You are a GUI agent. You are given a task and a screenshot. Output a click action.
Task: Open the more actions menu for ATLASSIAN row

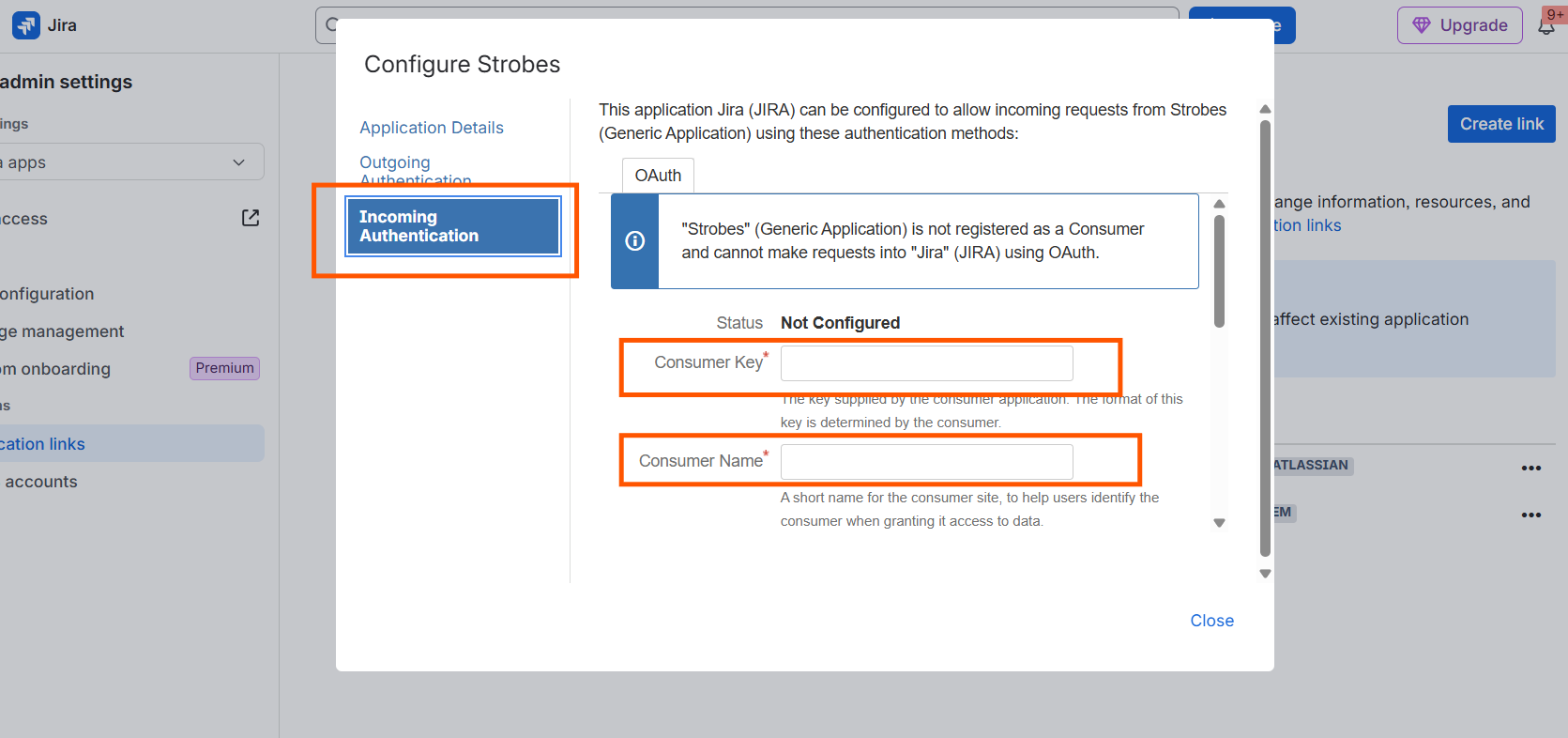[1531, 468]
